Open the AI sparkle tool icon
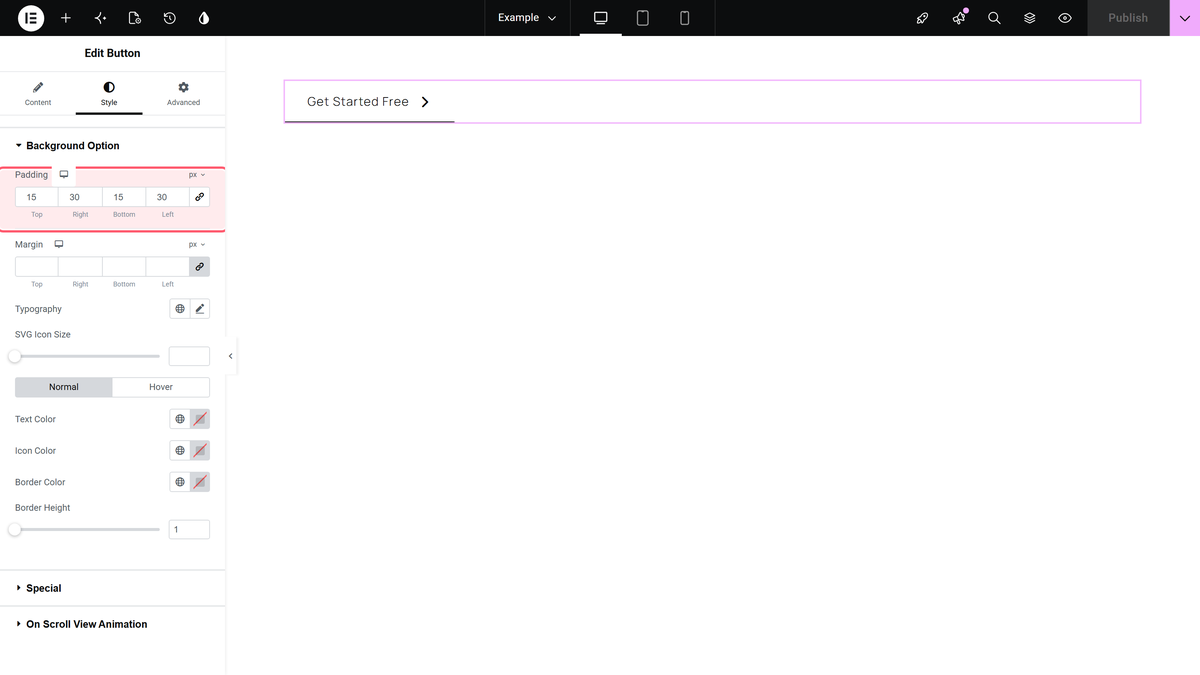 [100, 18]
